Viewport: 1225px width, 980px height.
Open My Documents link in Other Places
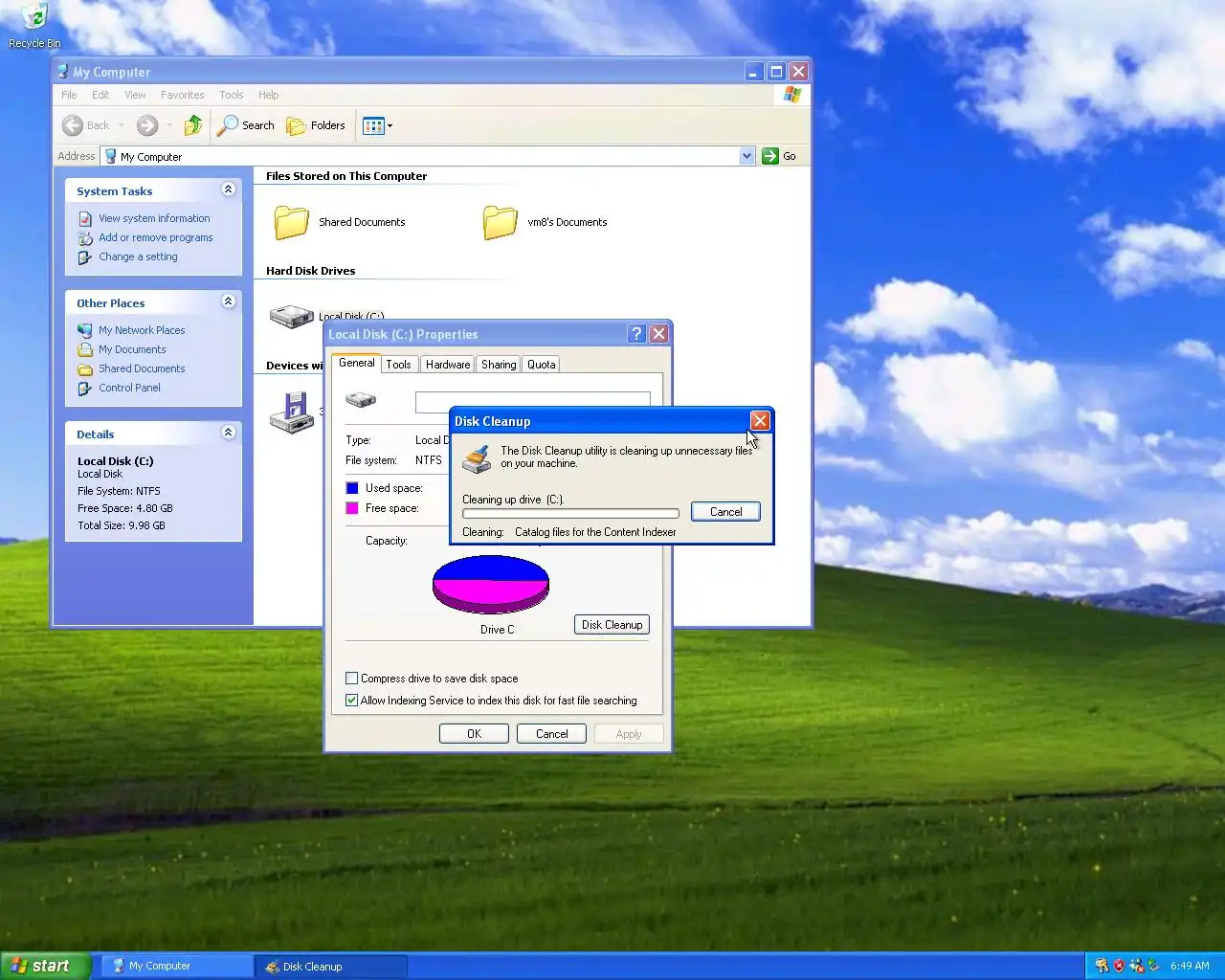point(132,349)
